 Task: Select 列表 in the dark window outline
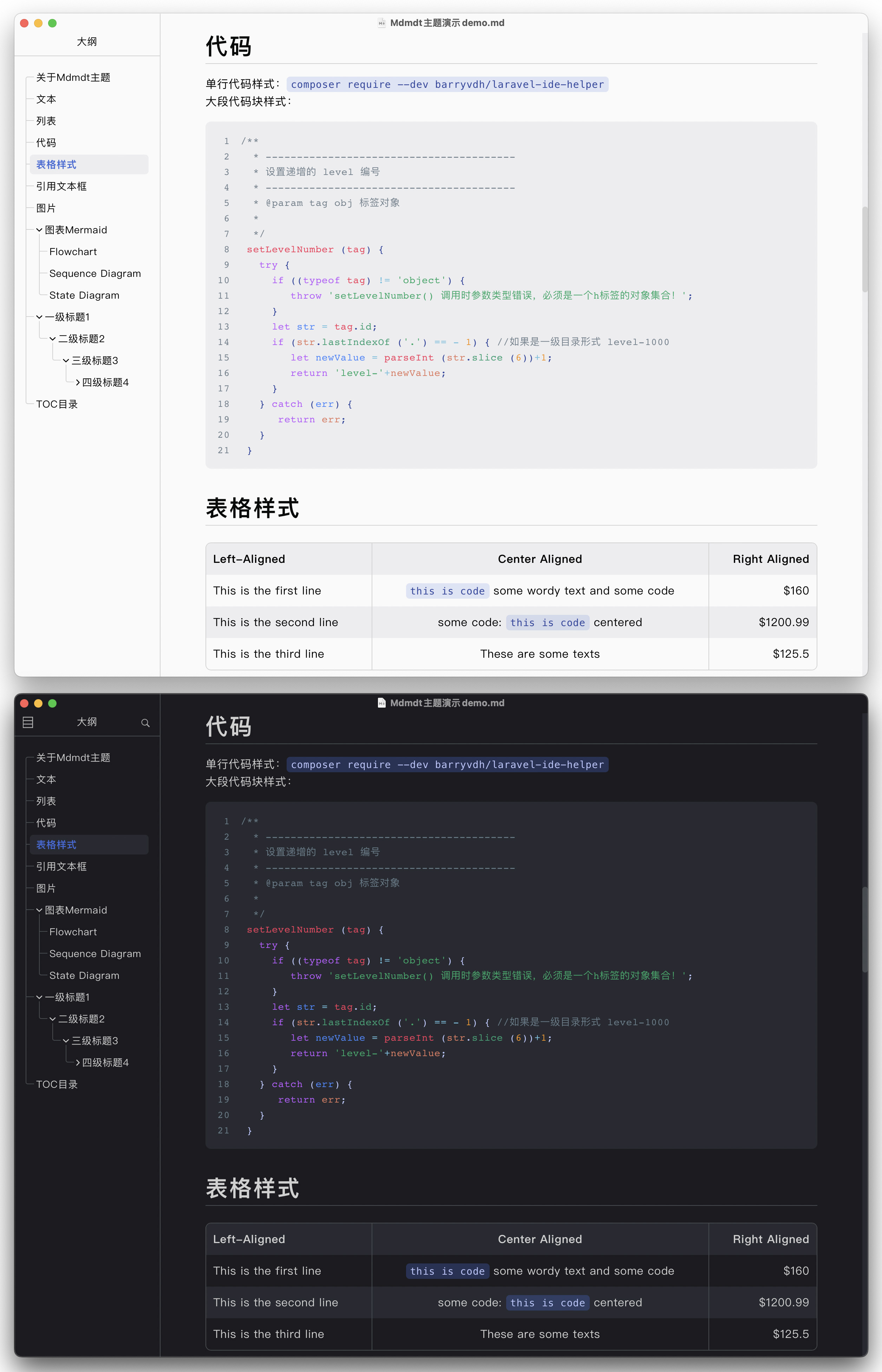(46, 801)
